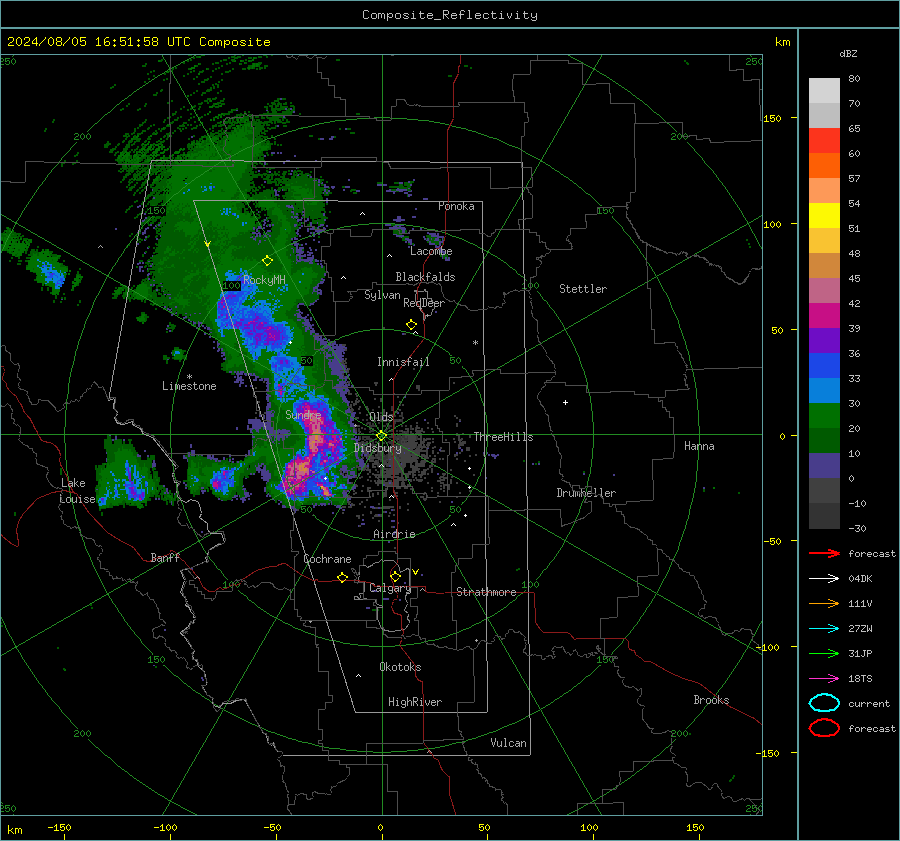Screen dimensions: 900x841
Task: Click the ThreeHills label
Action: 503,437
